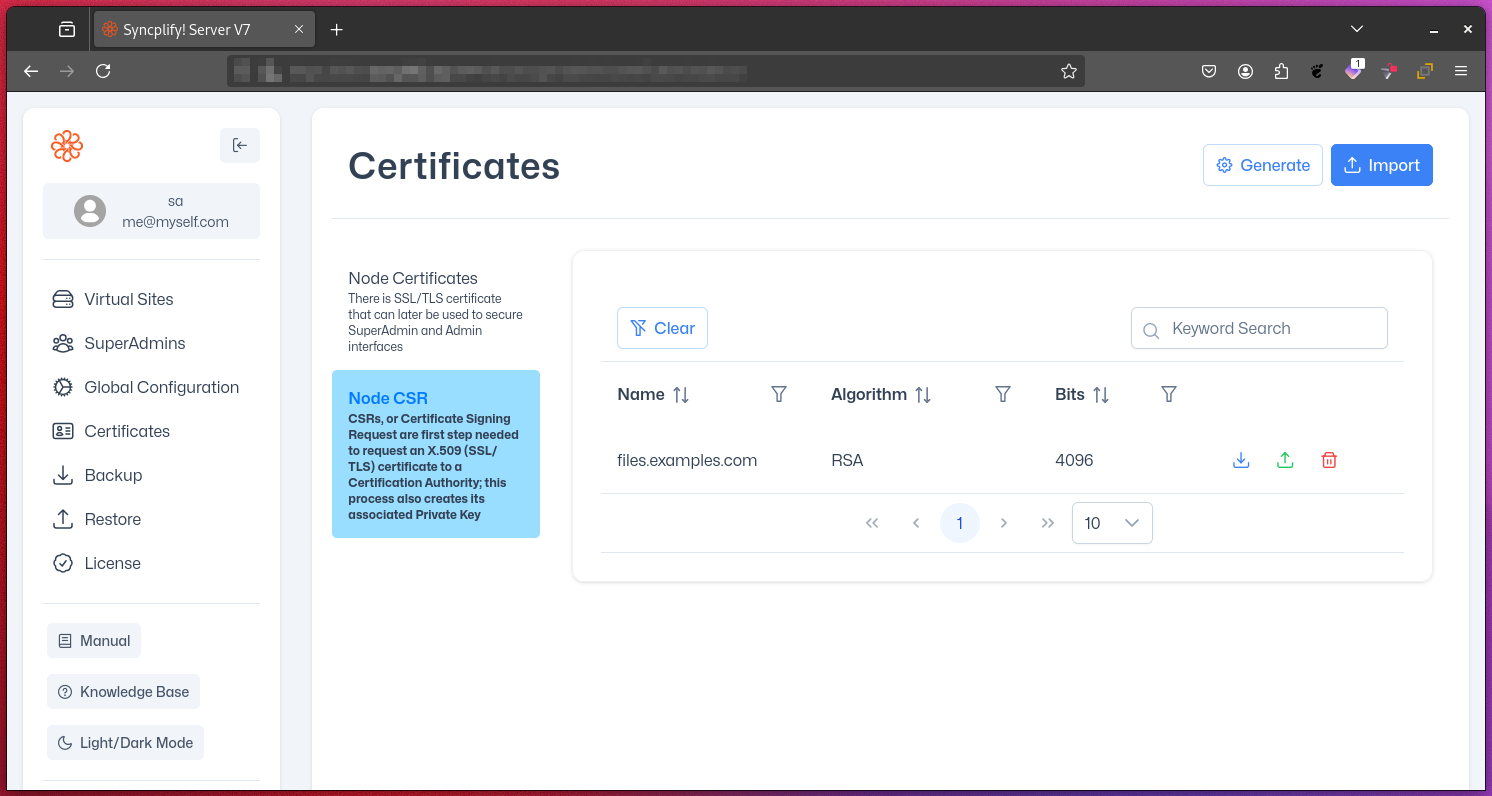Sort by Algorithm column
1492x796 pixels.
923,394
